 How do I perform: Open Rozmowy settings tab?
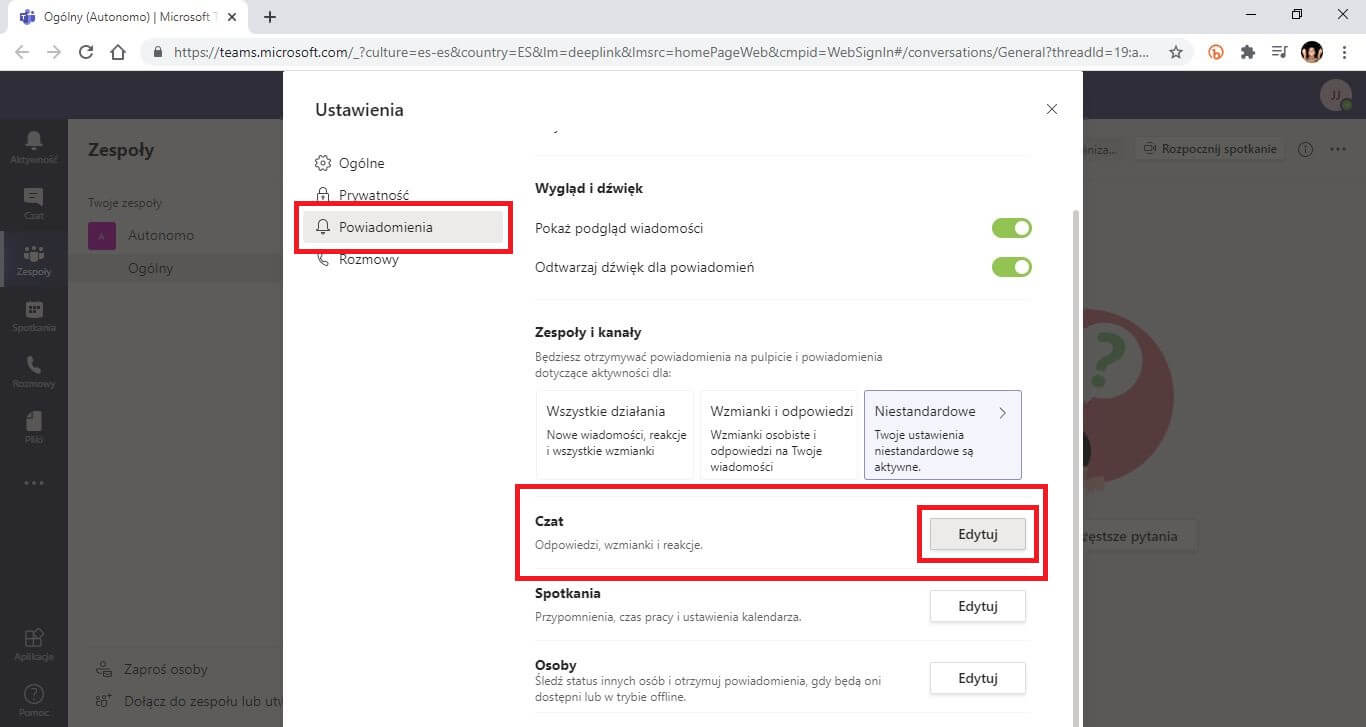403,259
